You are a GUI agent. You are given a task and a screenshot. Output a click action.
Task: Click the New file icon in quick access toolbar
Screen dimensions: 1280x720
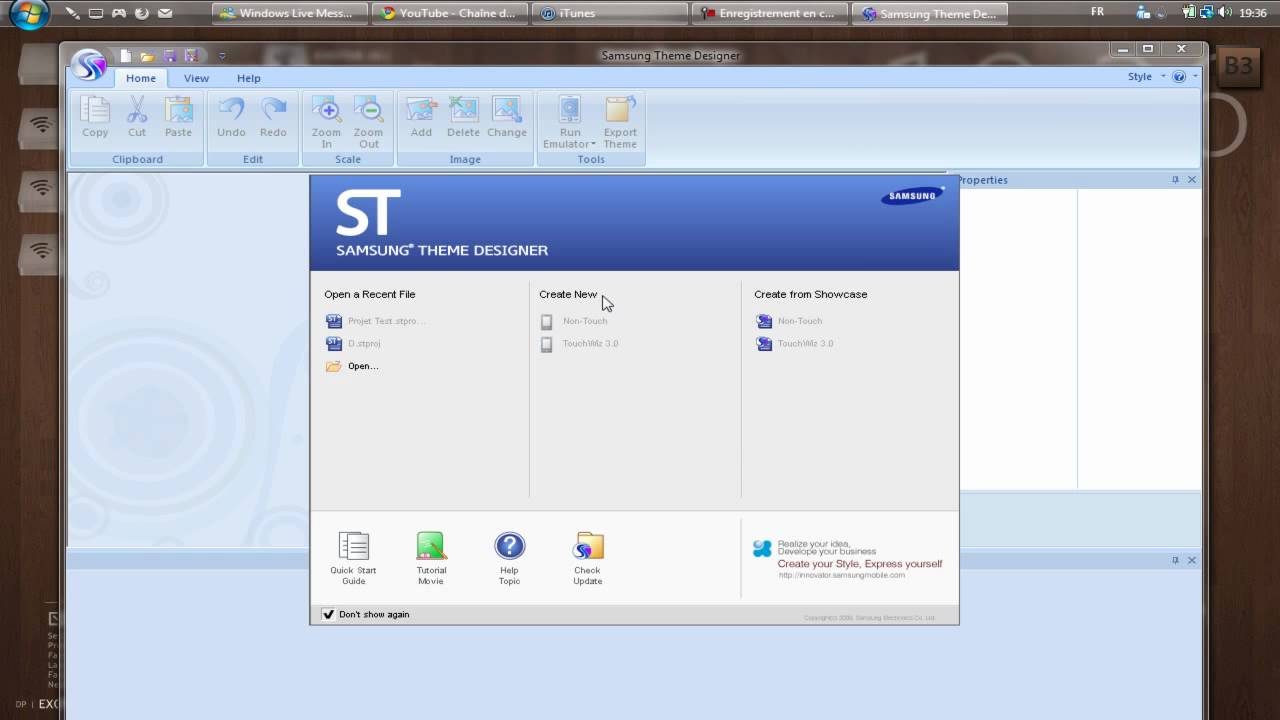[126, 56]
